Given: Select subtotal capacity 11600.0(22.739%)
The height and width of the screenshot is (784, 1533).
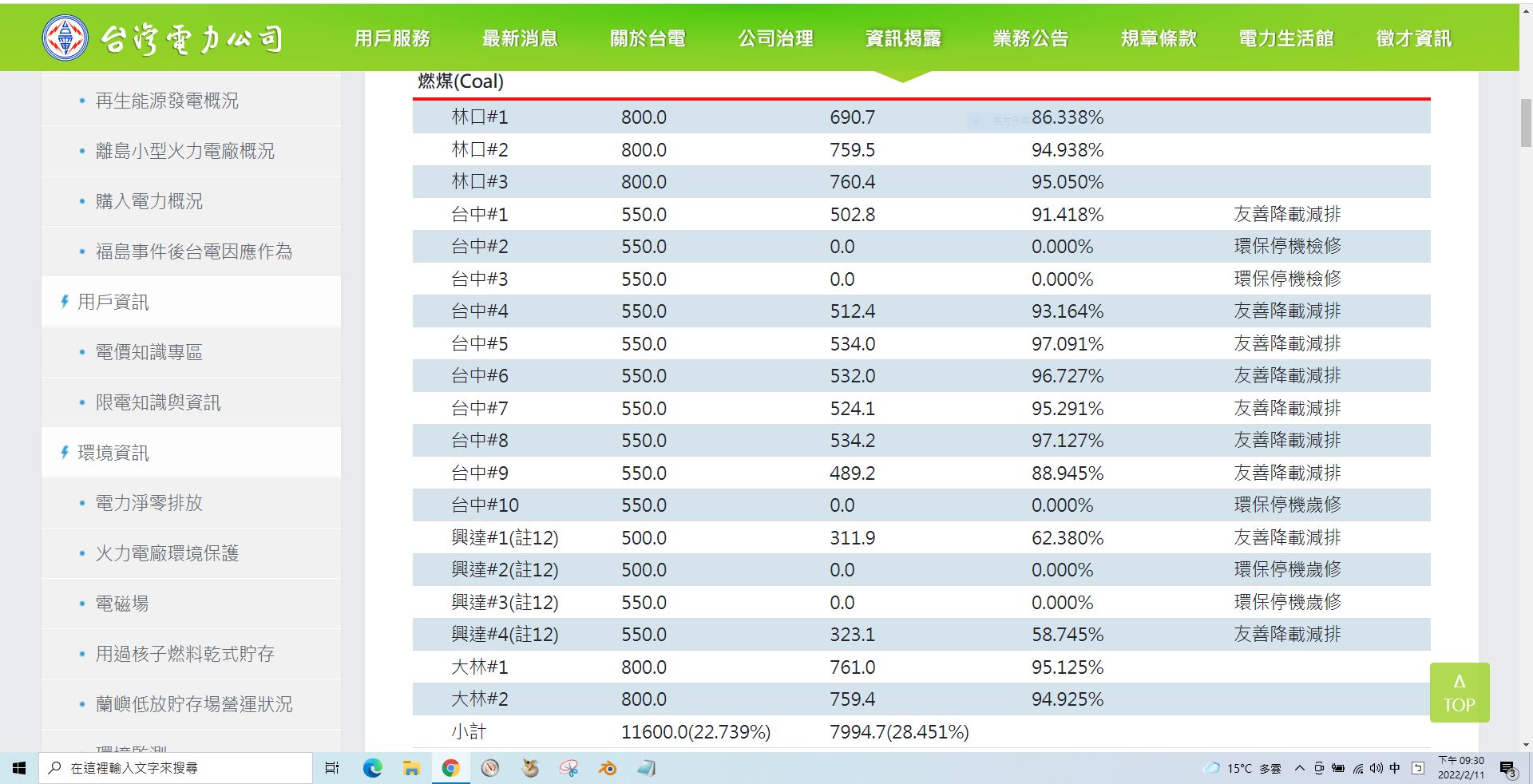Looking at the screenshot, I should (695, 732).
